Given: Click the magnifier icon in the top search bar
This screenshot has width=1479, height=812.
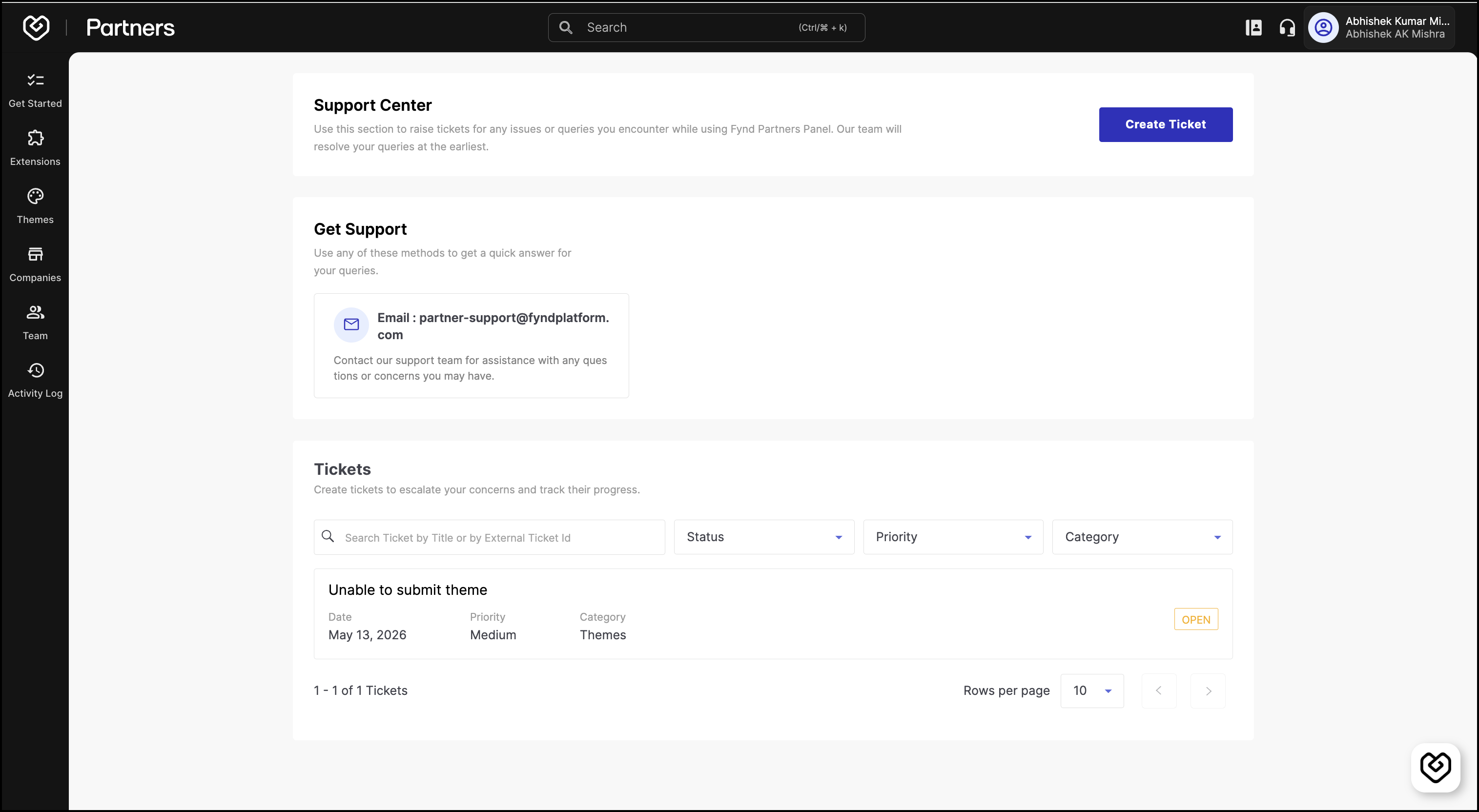Looking at the screenshot, I should [x=566, y=27].
